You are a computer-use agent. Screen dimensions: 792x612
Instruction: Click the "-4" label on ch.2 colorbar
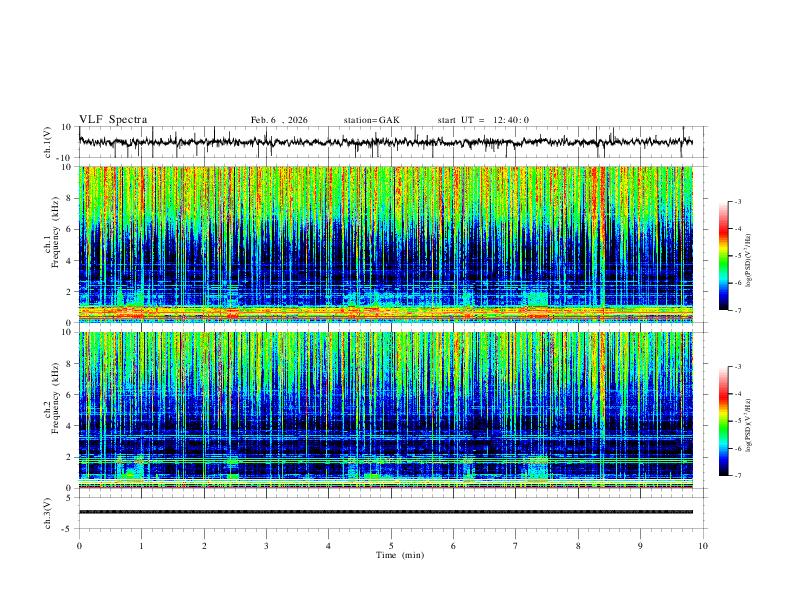pyautogui.click(x=738, y=394)
